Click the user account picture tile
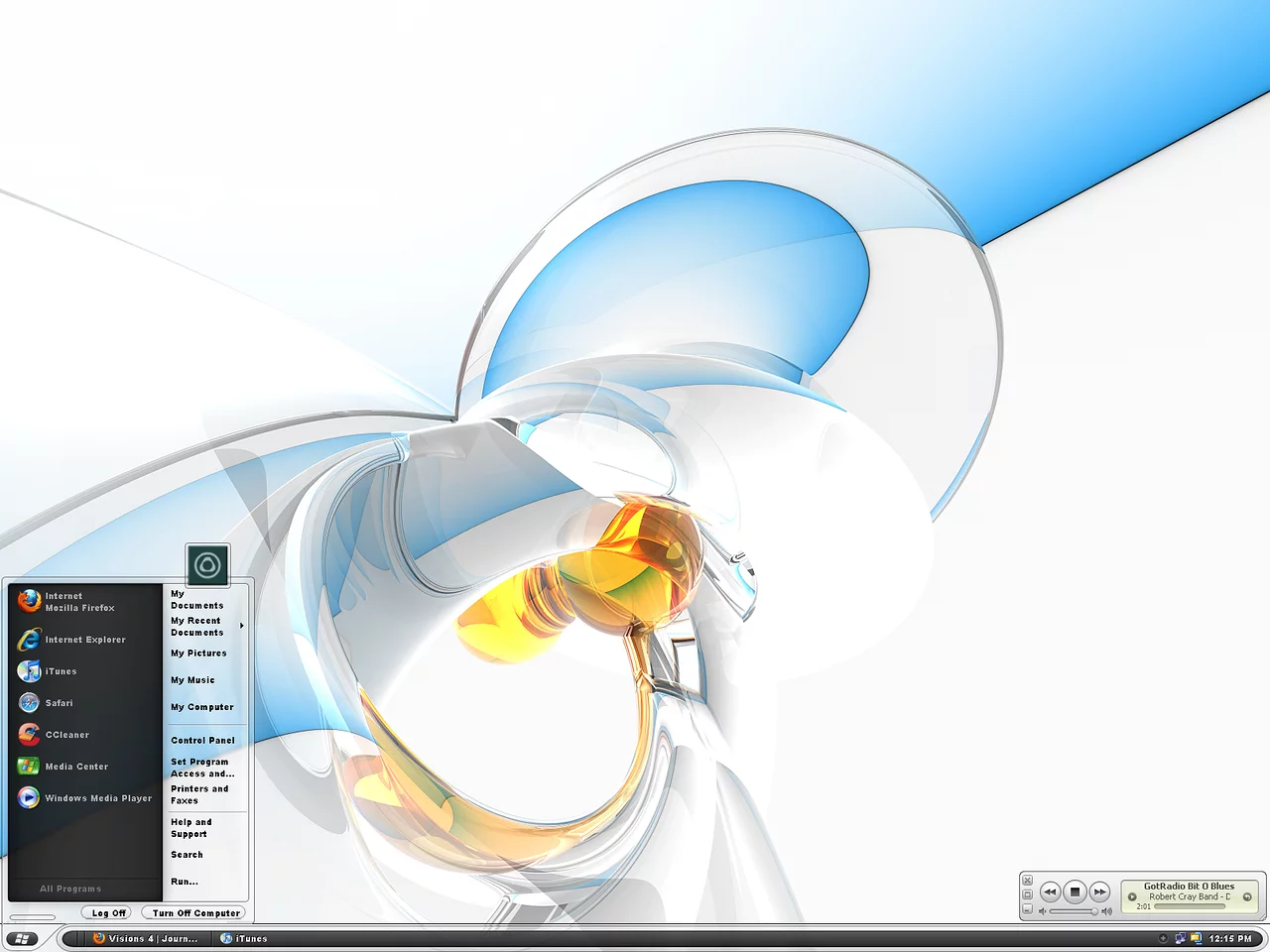Screen dimensions: 1270x952 (x=207, y=565)
